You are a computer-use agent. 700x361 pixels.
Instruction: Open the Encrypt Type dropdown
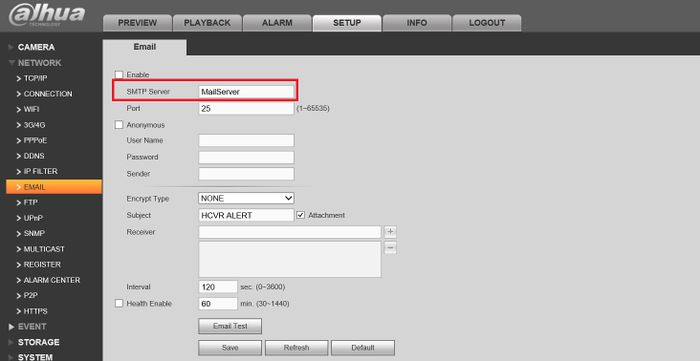point(246,198)
